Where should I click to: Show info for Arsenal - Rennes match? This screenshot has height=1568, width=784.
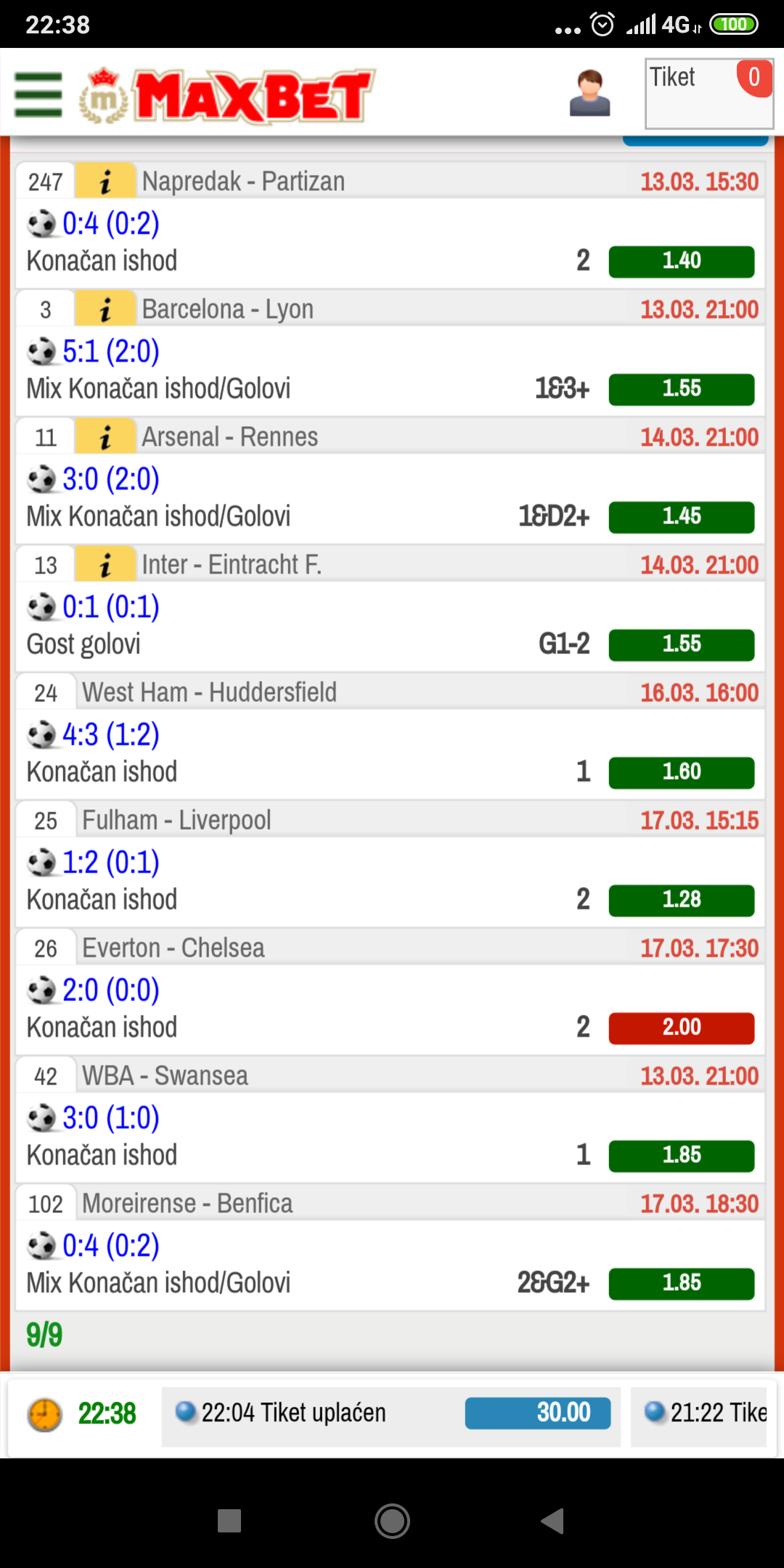tap(106, 436)
